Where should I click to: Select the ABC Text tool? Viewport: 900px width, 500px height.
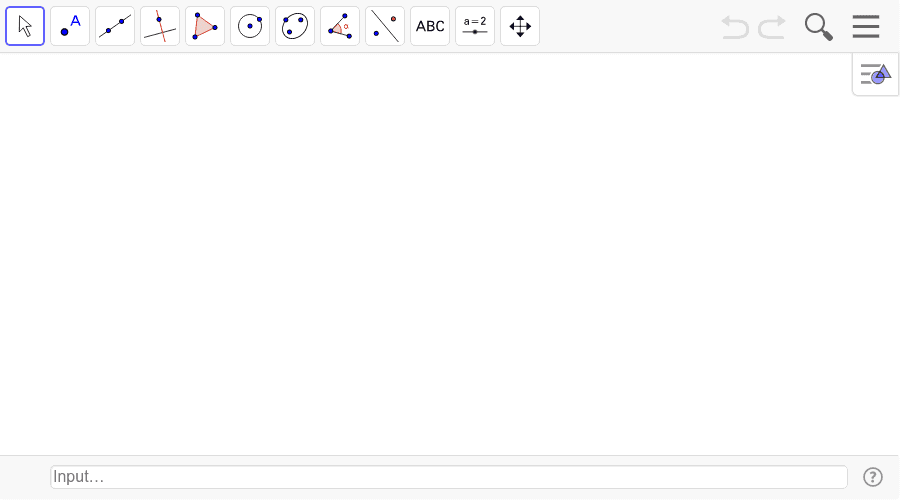pos(430,26)
